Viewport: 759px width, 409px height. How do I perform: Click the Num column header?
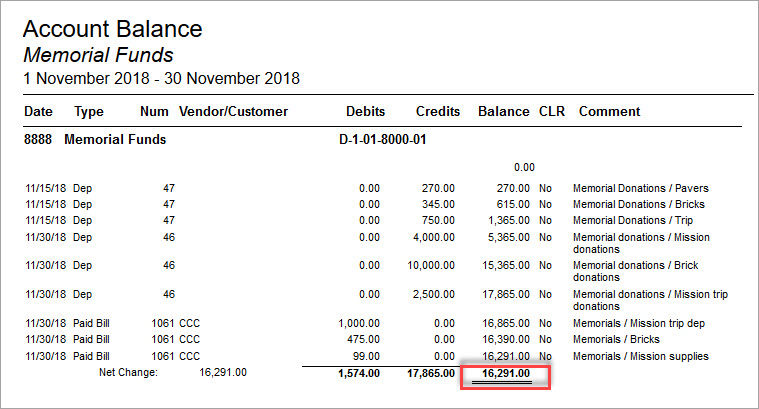click(x=154, y=111)
